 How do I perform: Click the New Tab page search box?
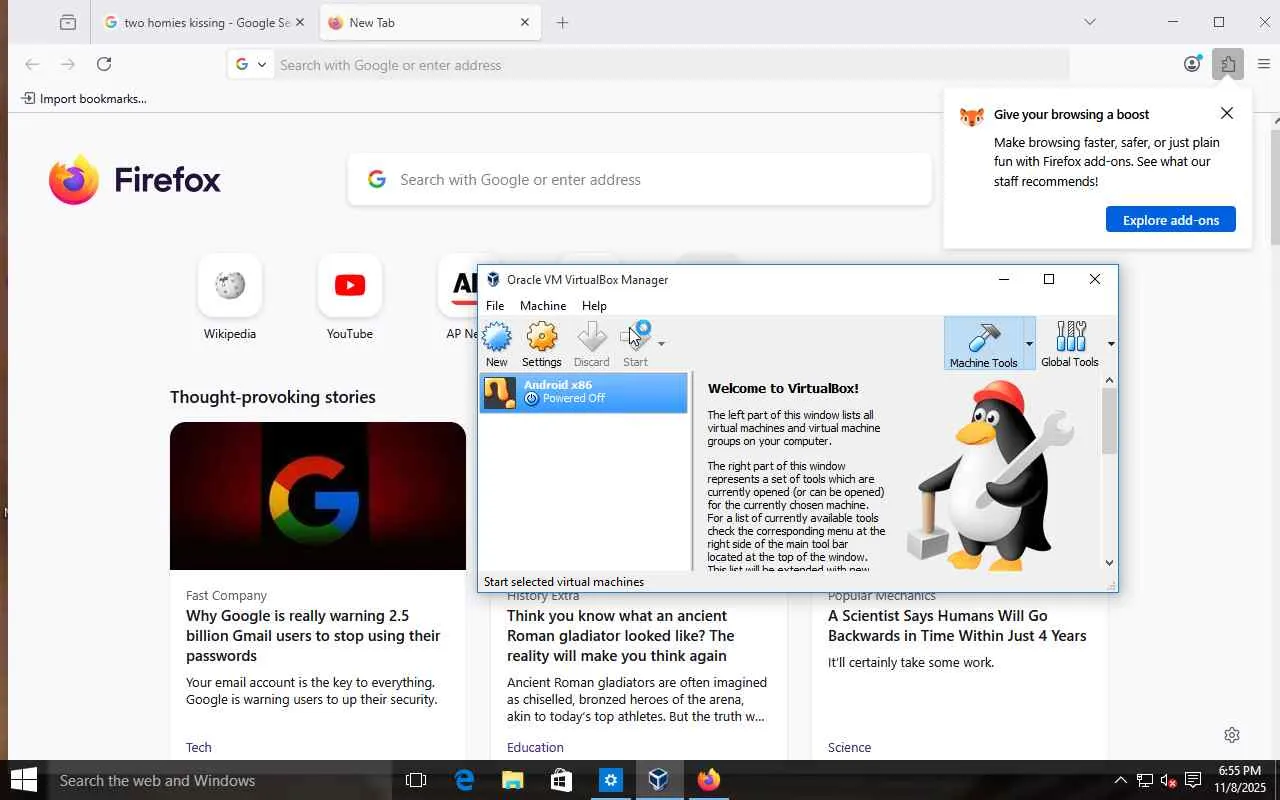(x=640, y=180)
